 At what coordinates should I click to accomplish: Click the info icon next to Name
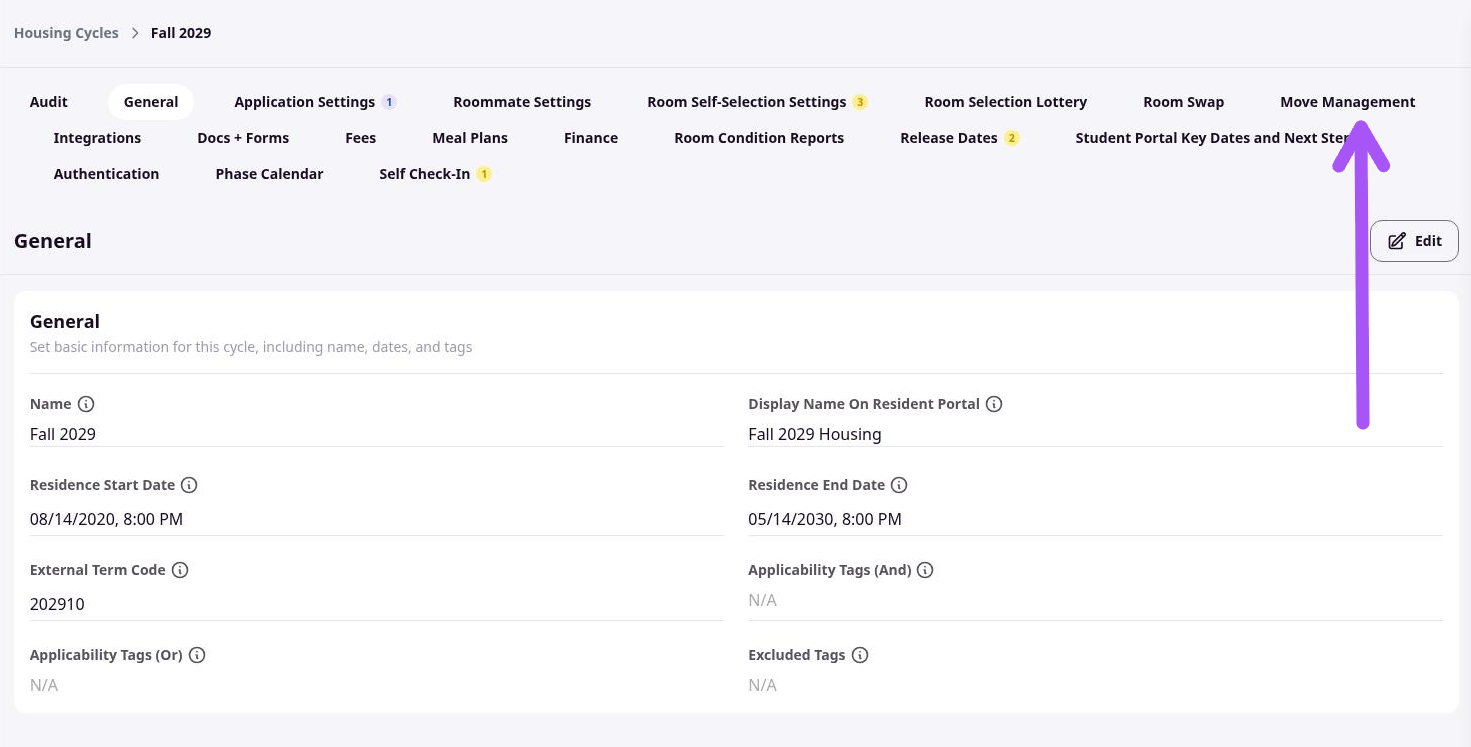(x=86, y=404)
